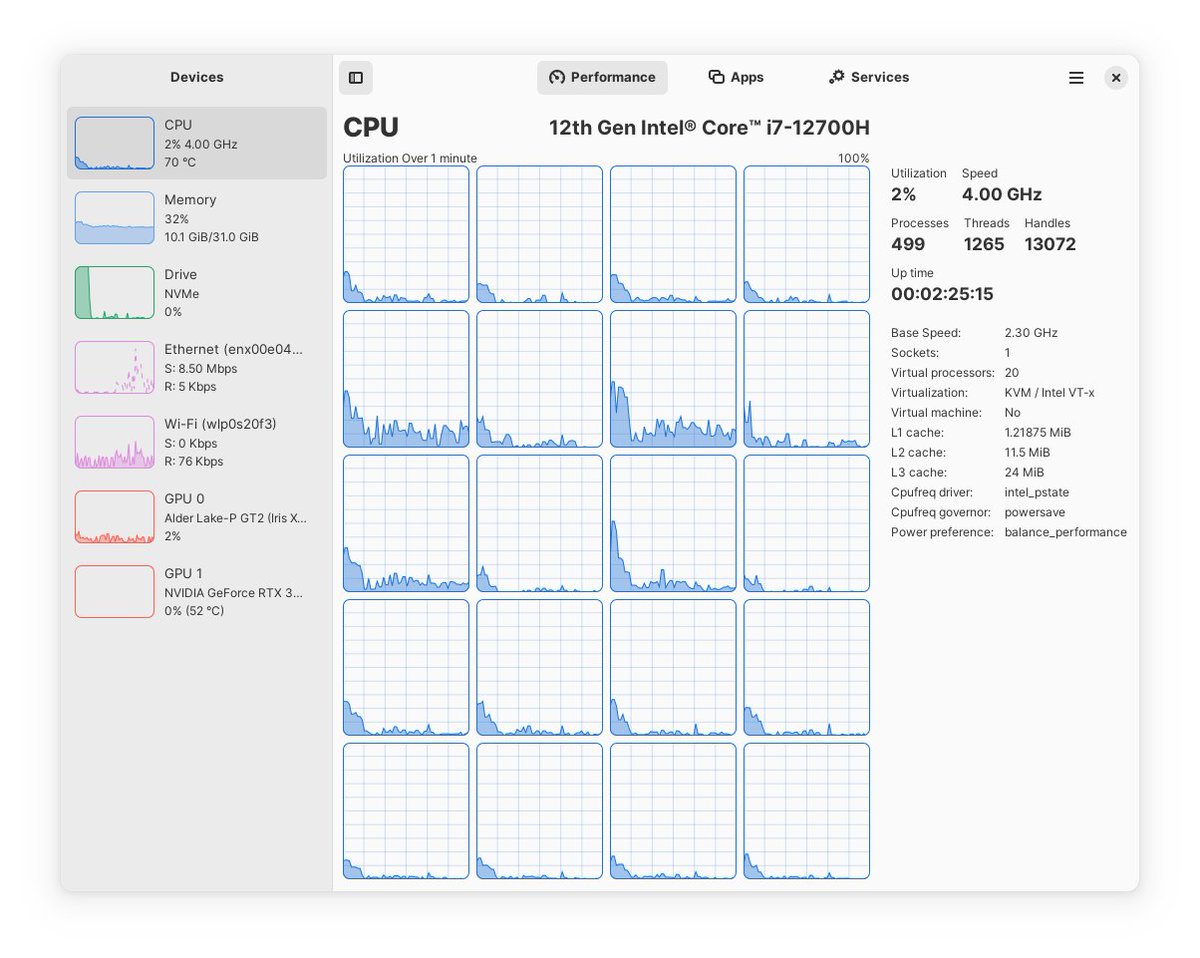Select the CPU device in the sidebar
The height and width of the screenshot is (958, 1200).
[x=197, y=143]
